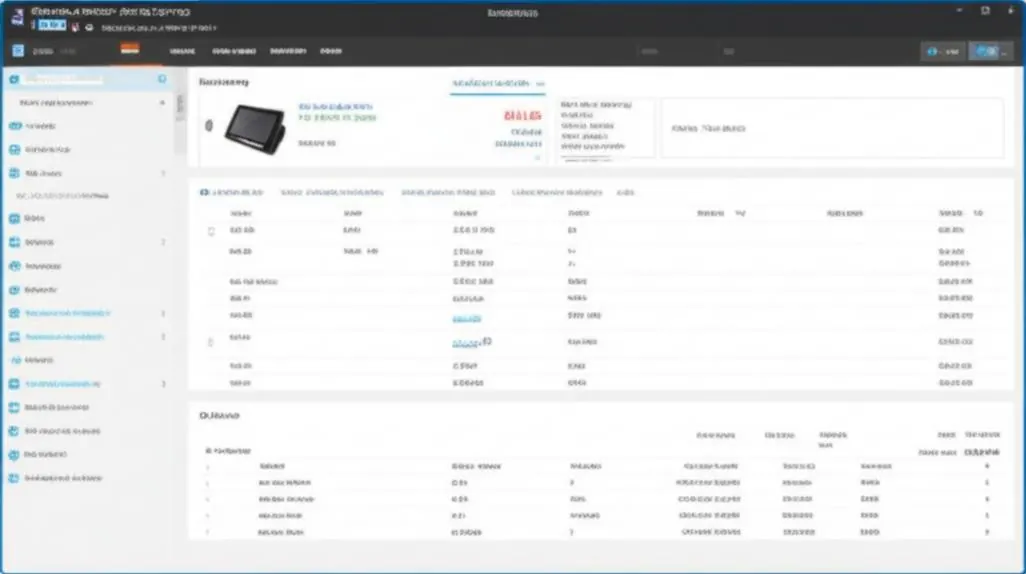Screen dimensions: 1026x574
Task: Click the circle icon inside the highlighted sidebar entry
Action: (162, 79)
